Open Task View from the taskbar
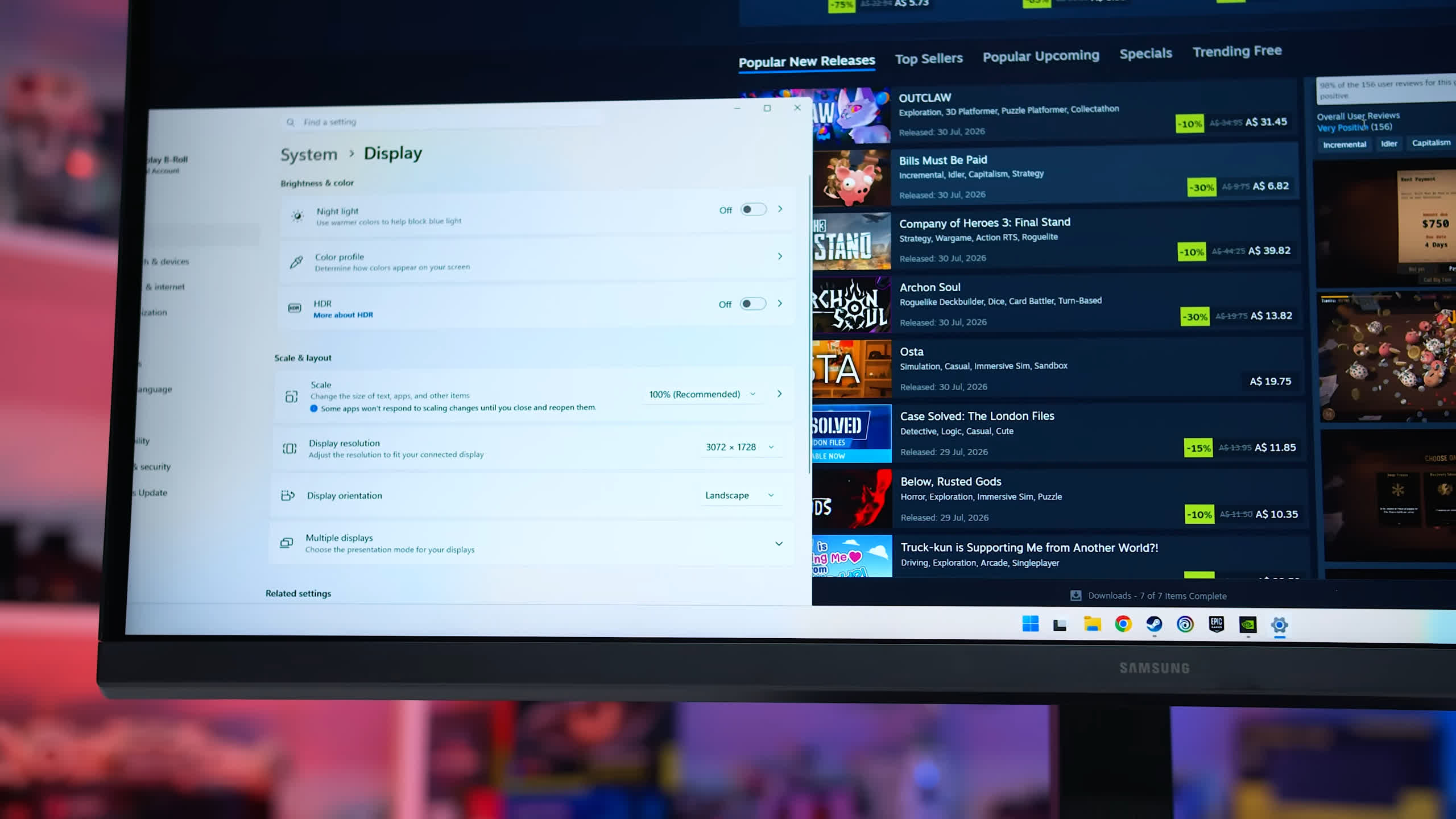The image size is (1456, 819). 1060,625
